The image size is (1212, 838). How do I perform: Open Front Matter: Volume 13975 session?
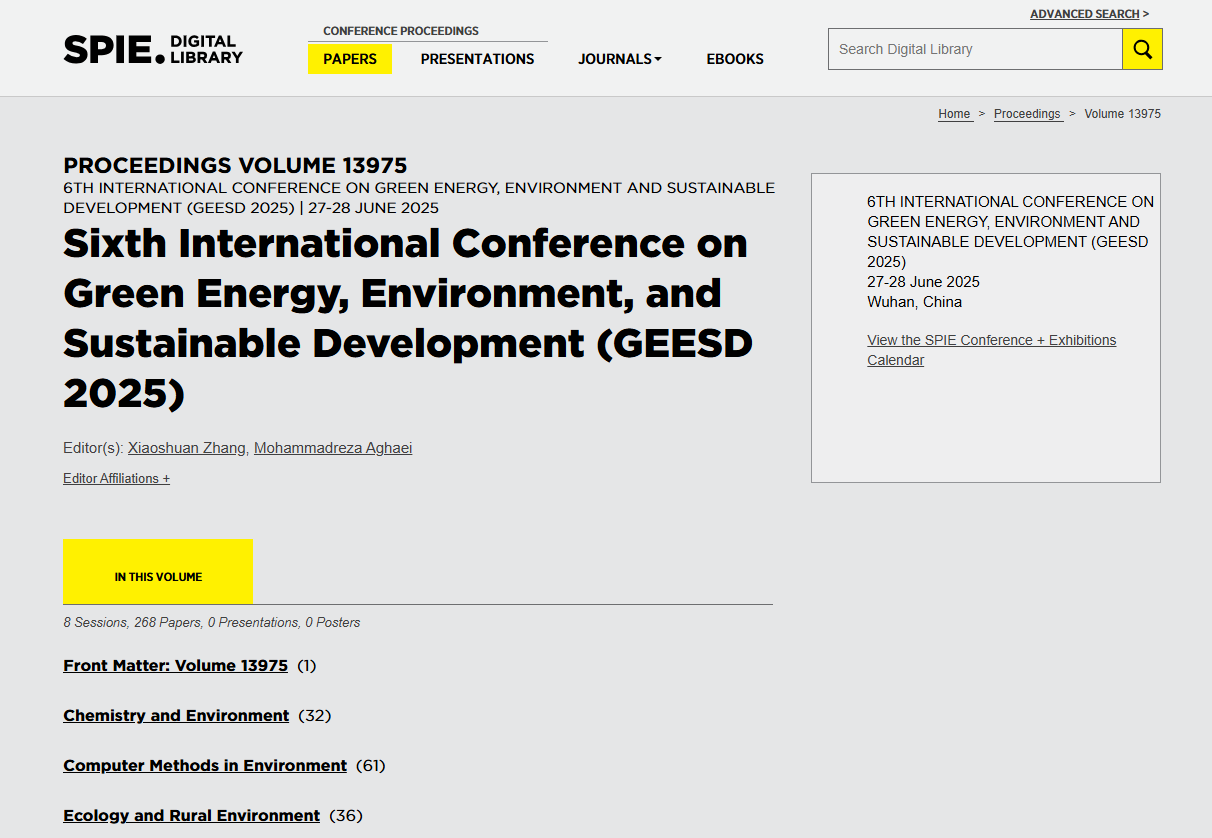(x=175, y=665)
